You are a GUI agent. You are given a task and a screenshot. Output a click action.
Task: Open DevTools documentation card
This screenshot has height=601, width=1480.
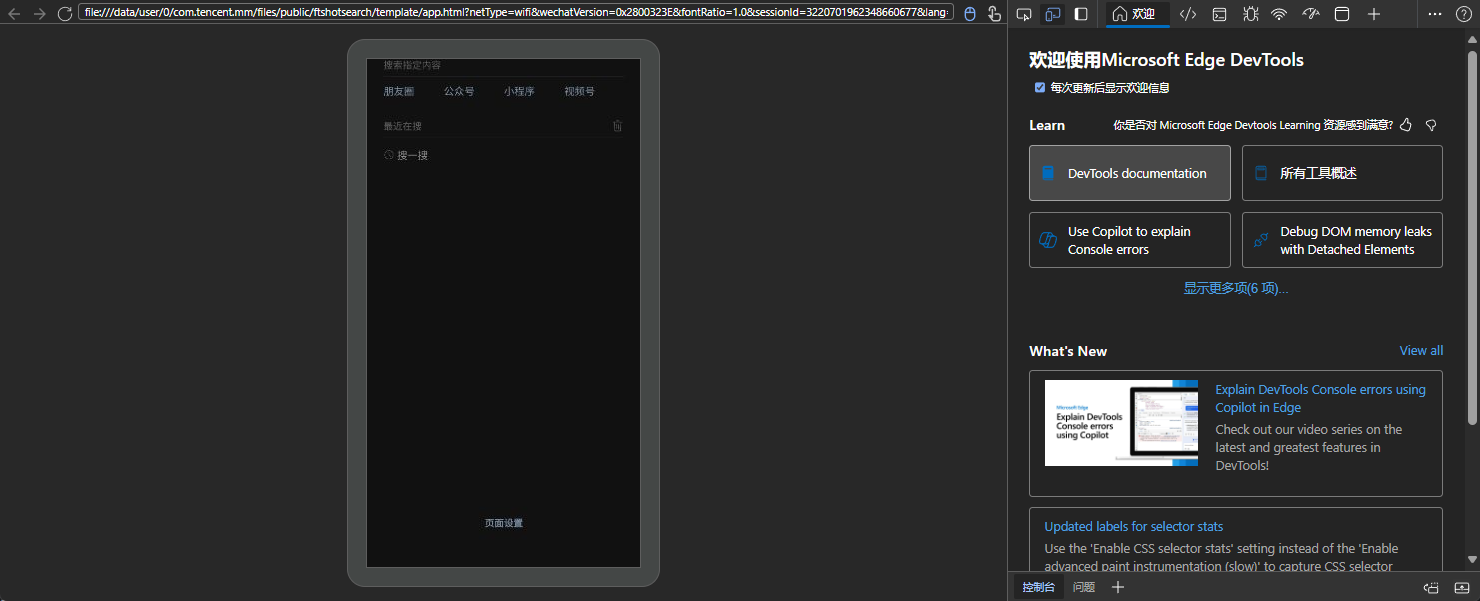pos(1129,173)
